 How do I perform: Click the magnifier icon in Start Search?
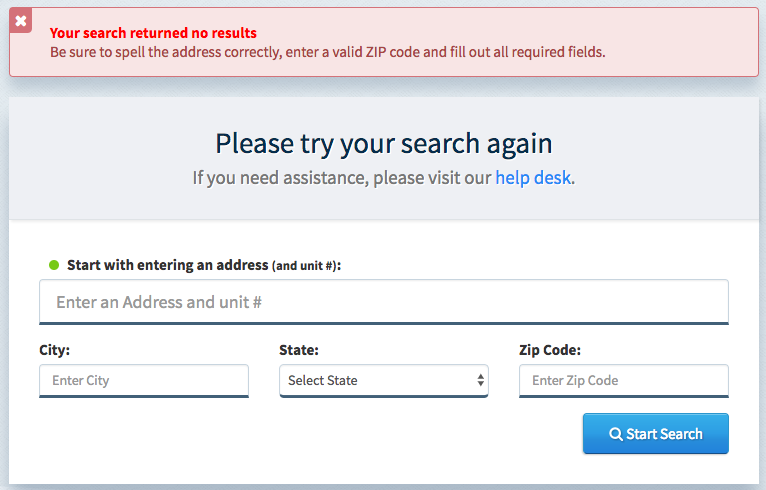click(x=616, y=434)
